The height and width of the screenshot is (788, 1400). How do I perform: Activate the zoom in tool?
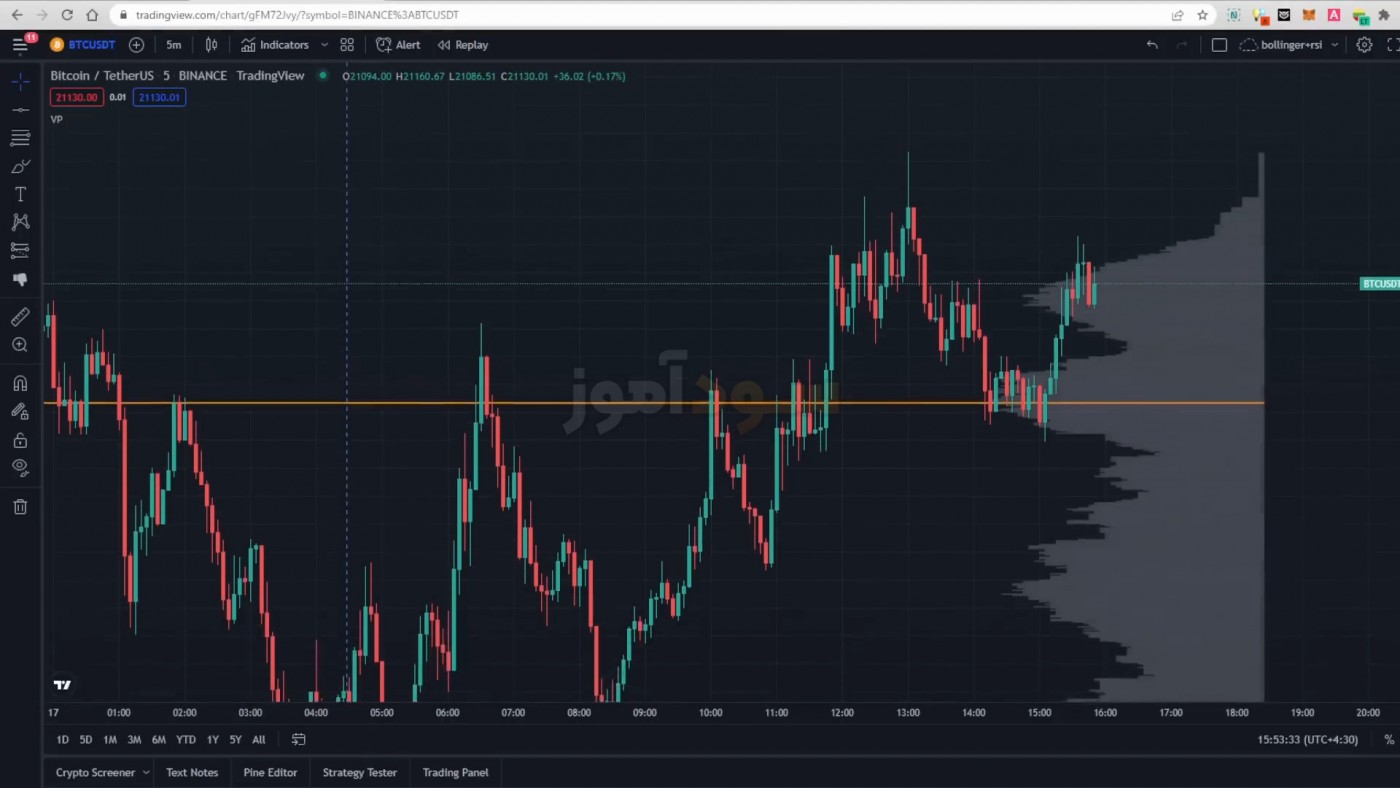(x=20, y=345)
